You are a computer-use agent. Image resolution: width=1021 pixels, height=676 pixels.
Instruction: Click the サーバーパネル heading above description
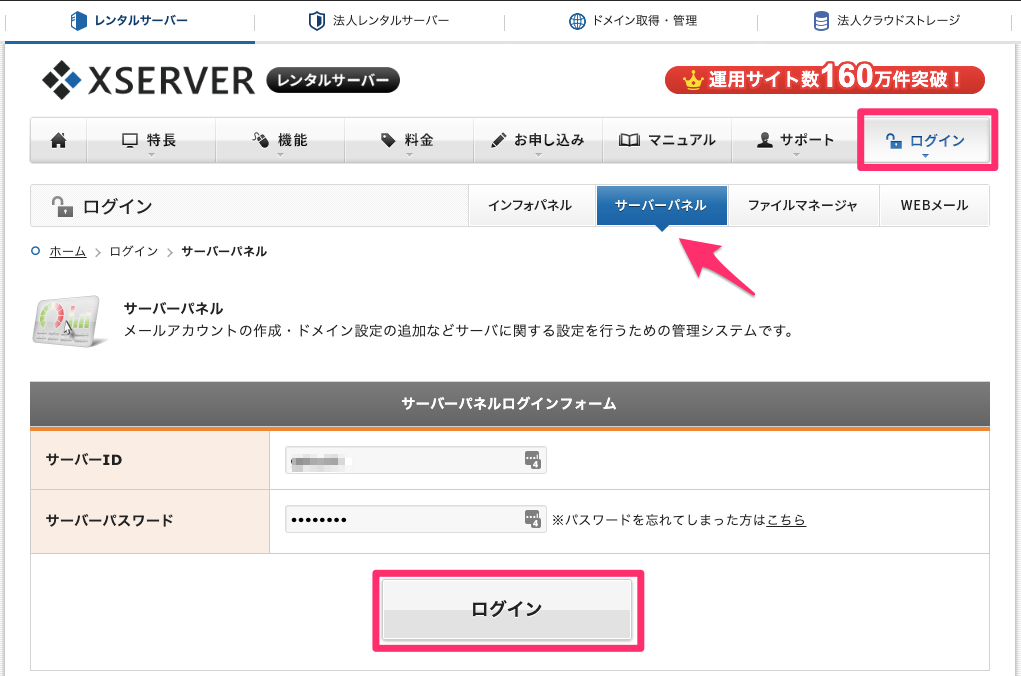[173, 308]
